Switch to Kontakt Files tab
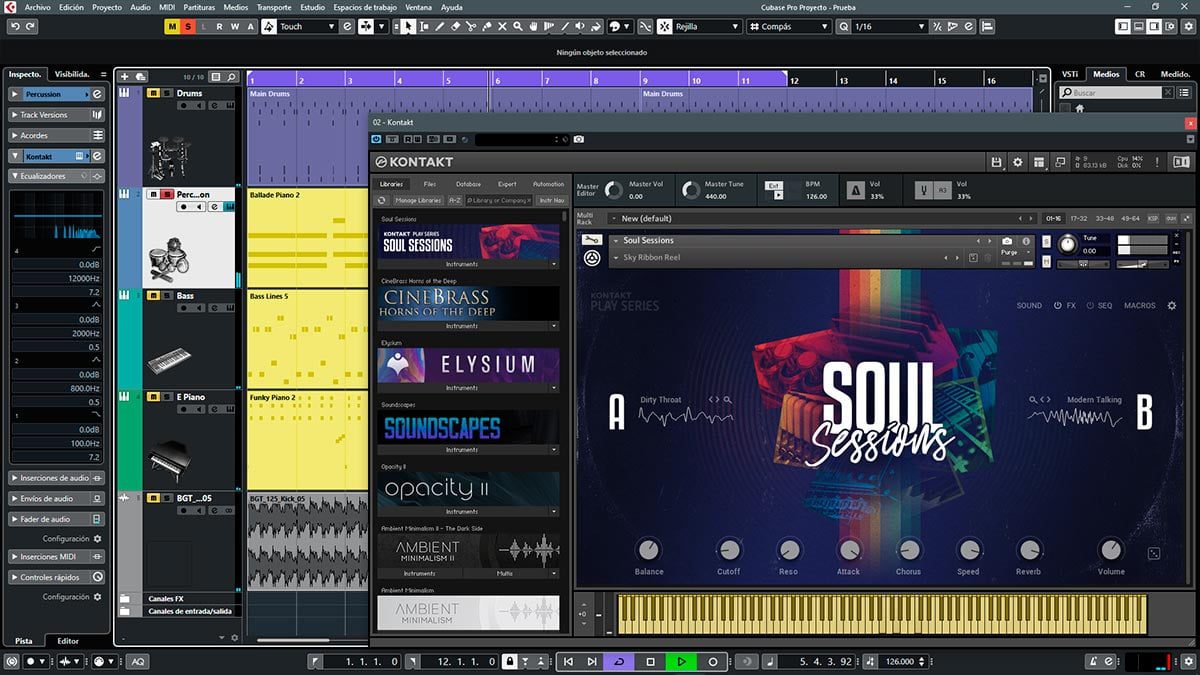Viewport: 1200px width, 675px height. 429,184
